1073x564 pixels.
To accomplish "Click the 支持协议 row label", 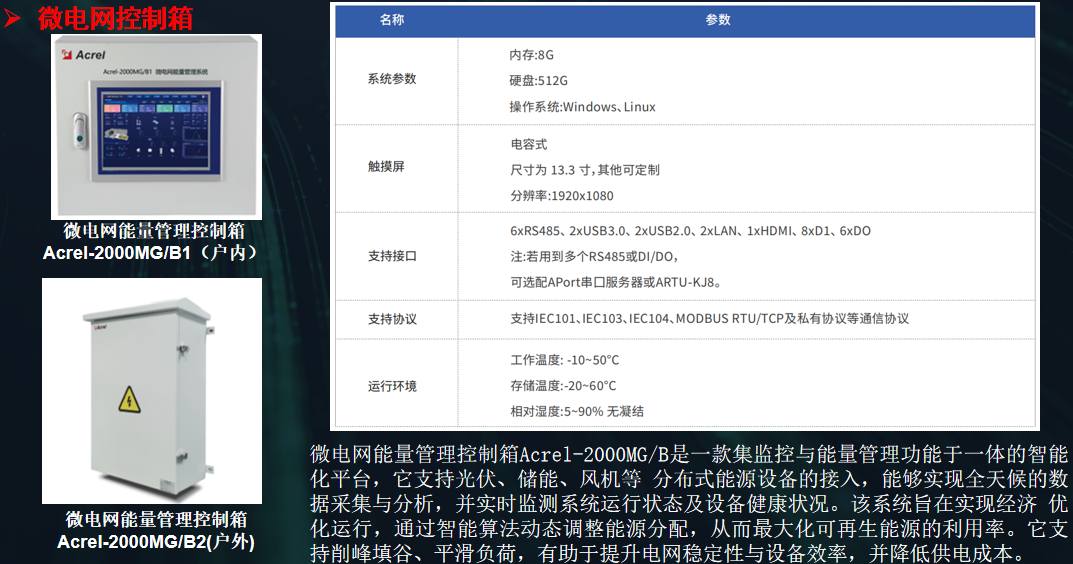I will click(392, 319).
